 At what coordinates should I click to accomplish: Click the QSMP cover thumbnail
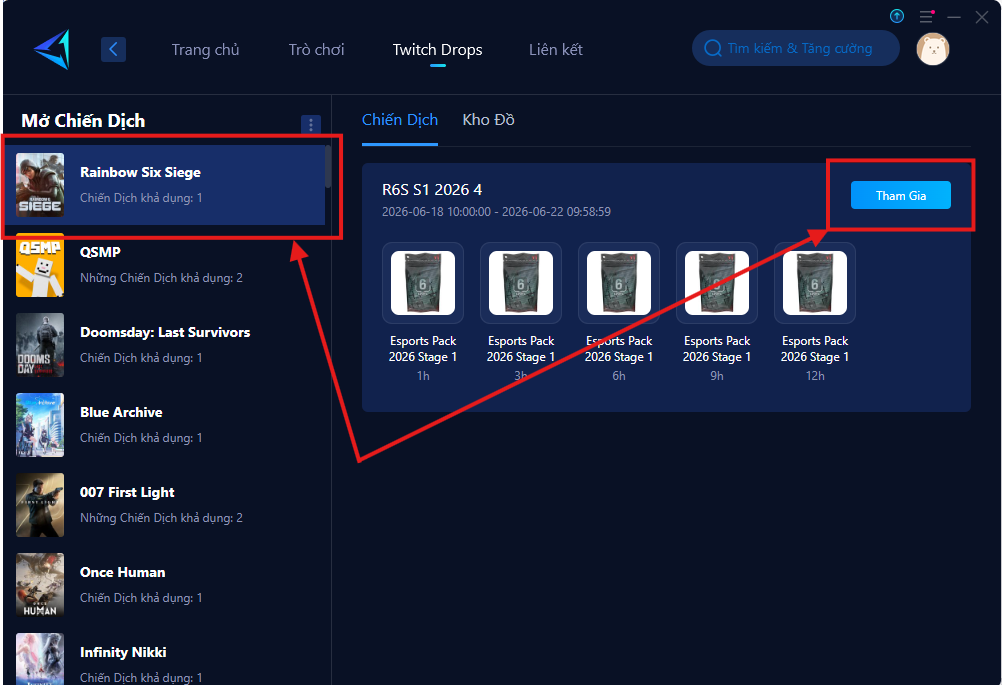[x=40, y=265]
